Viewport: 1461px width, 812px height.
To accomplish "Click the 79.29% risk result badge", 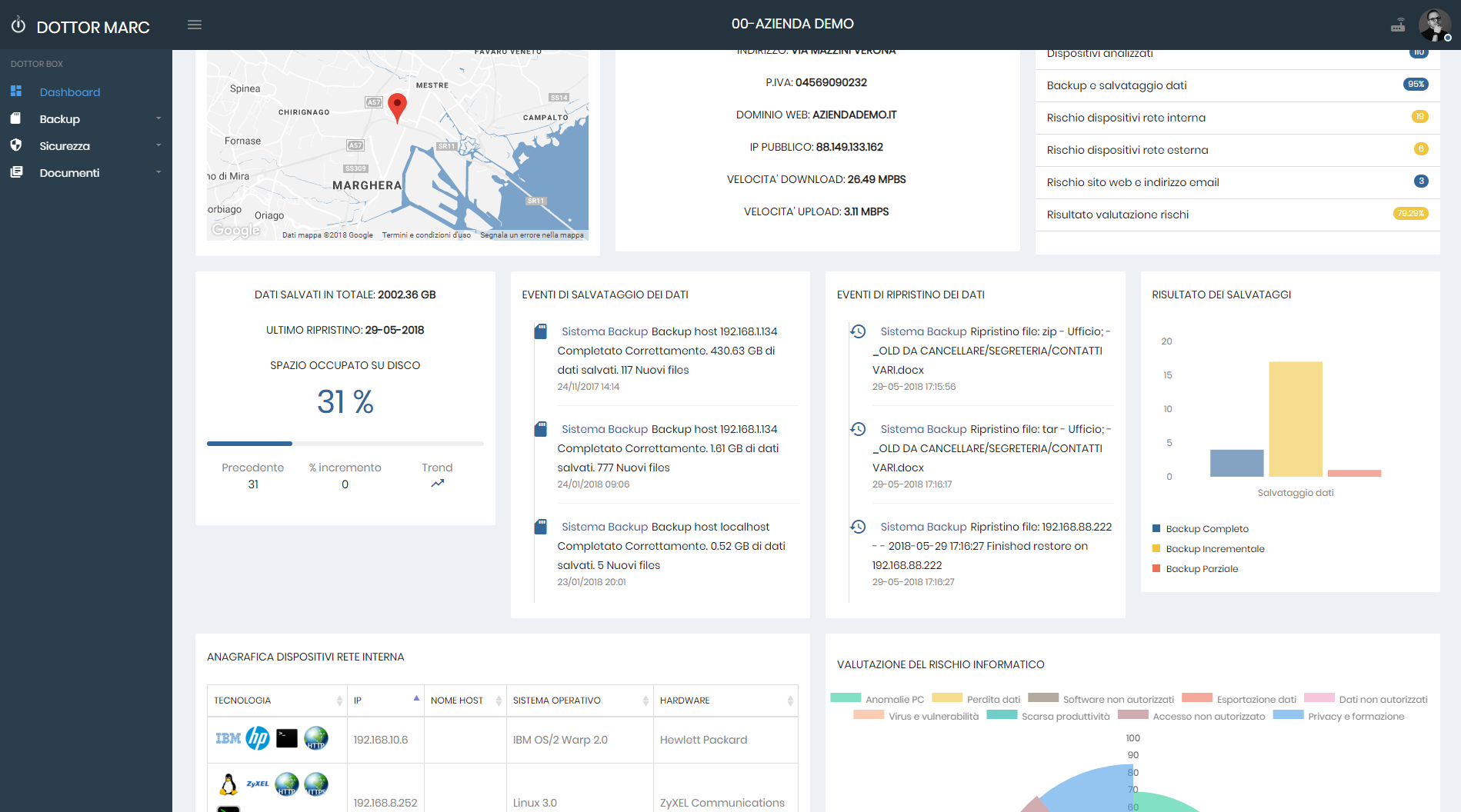I will (1410, 214).
